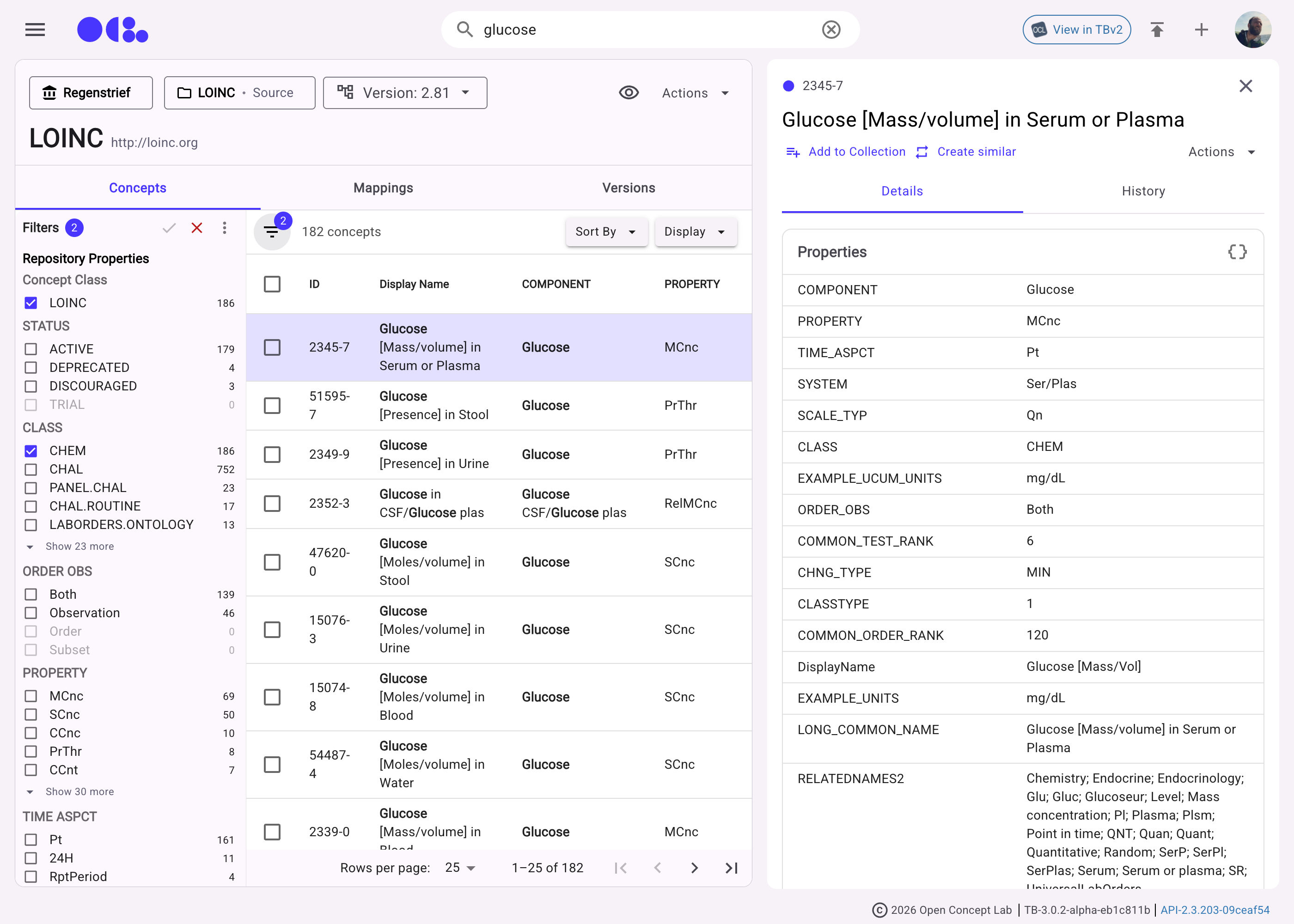Clear the glucose search text
Viewport: 1294px width, 924px height.
click(x=831, y=30)
